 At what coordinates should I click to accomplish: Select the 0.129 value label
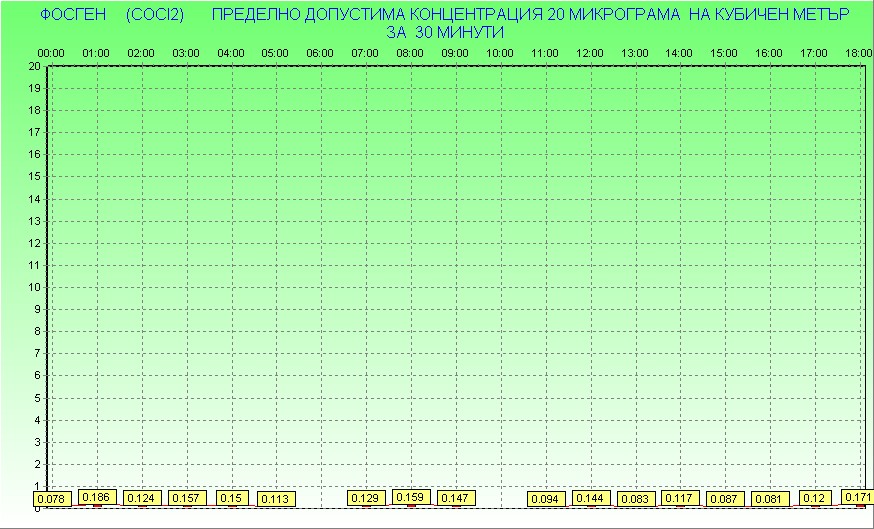pyautogui.click(x=365, y=497)
